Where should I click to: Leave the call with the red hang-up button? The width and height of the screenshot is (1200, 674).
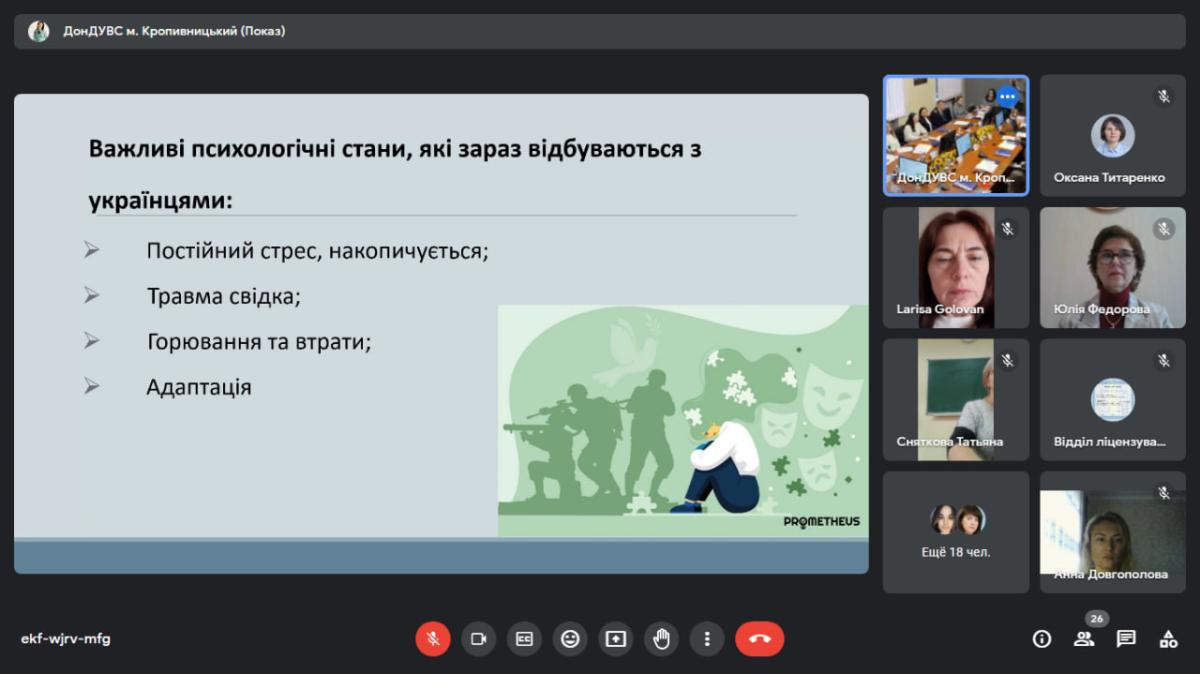(760, 639)
